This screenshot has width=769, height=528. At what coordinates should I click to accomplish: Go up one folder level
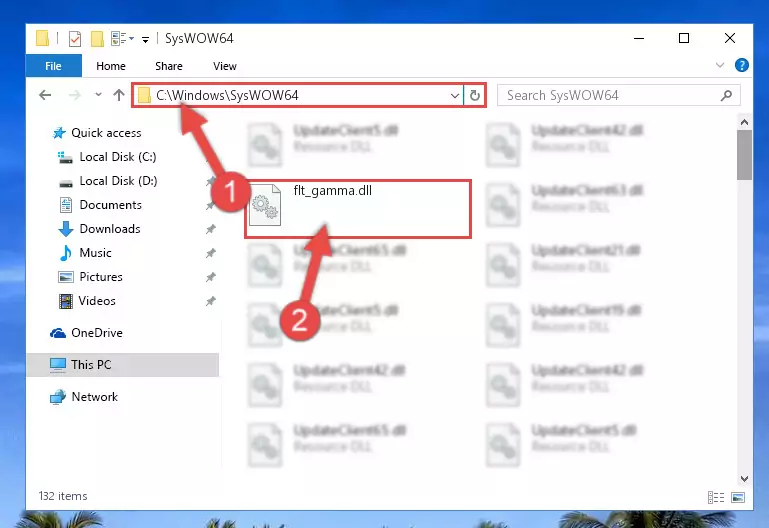(x=119, y=95)
